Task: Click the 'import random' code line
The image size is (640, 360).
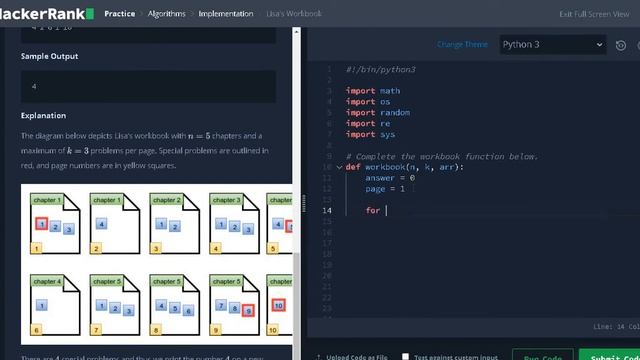Action: point(378,113)
